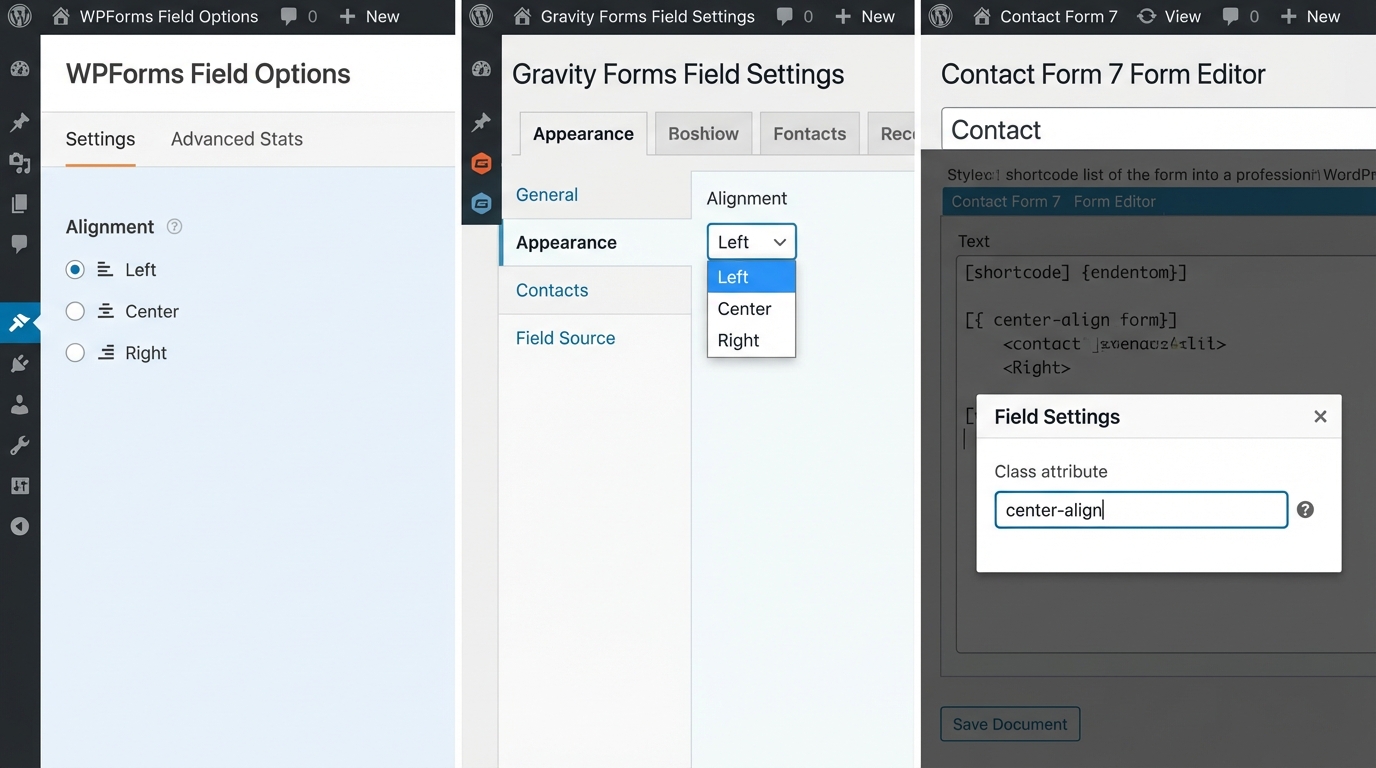Open Field Source in the Gravity Forms menu

pyautogui.click(x=565, y=338)
